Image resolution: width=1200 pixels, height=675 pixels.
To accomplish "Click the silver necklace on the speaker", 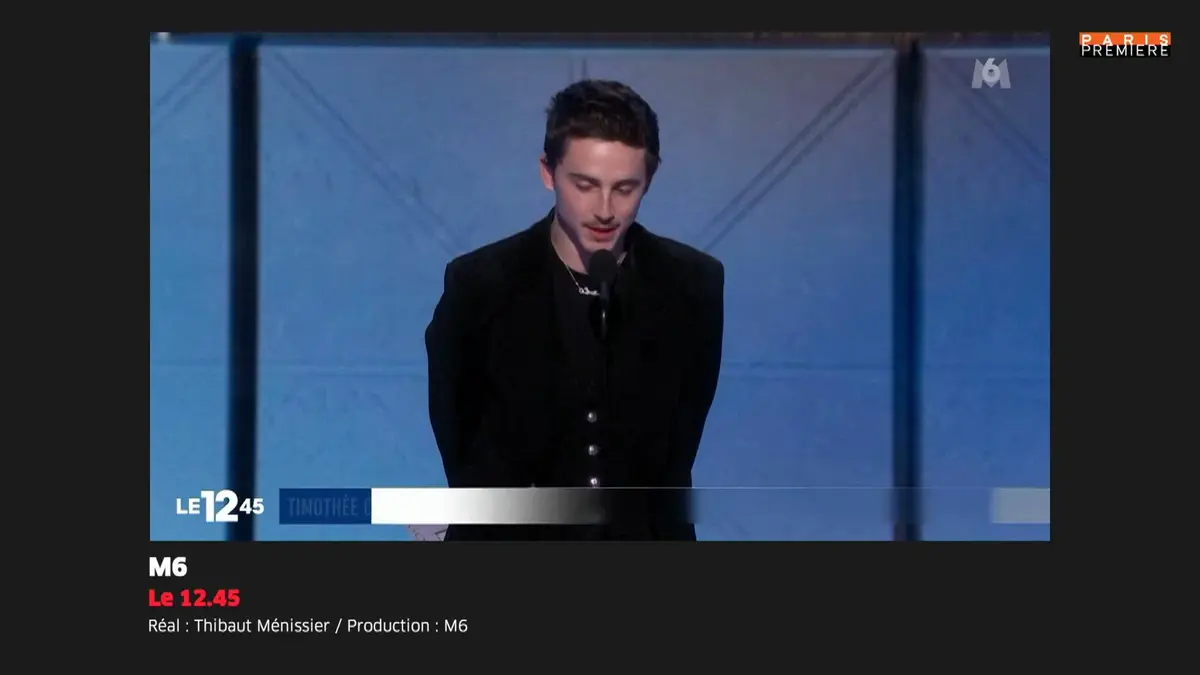I will [579, 283].
